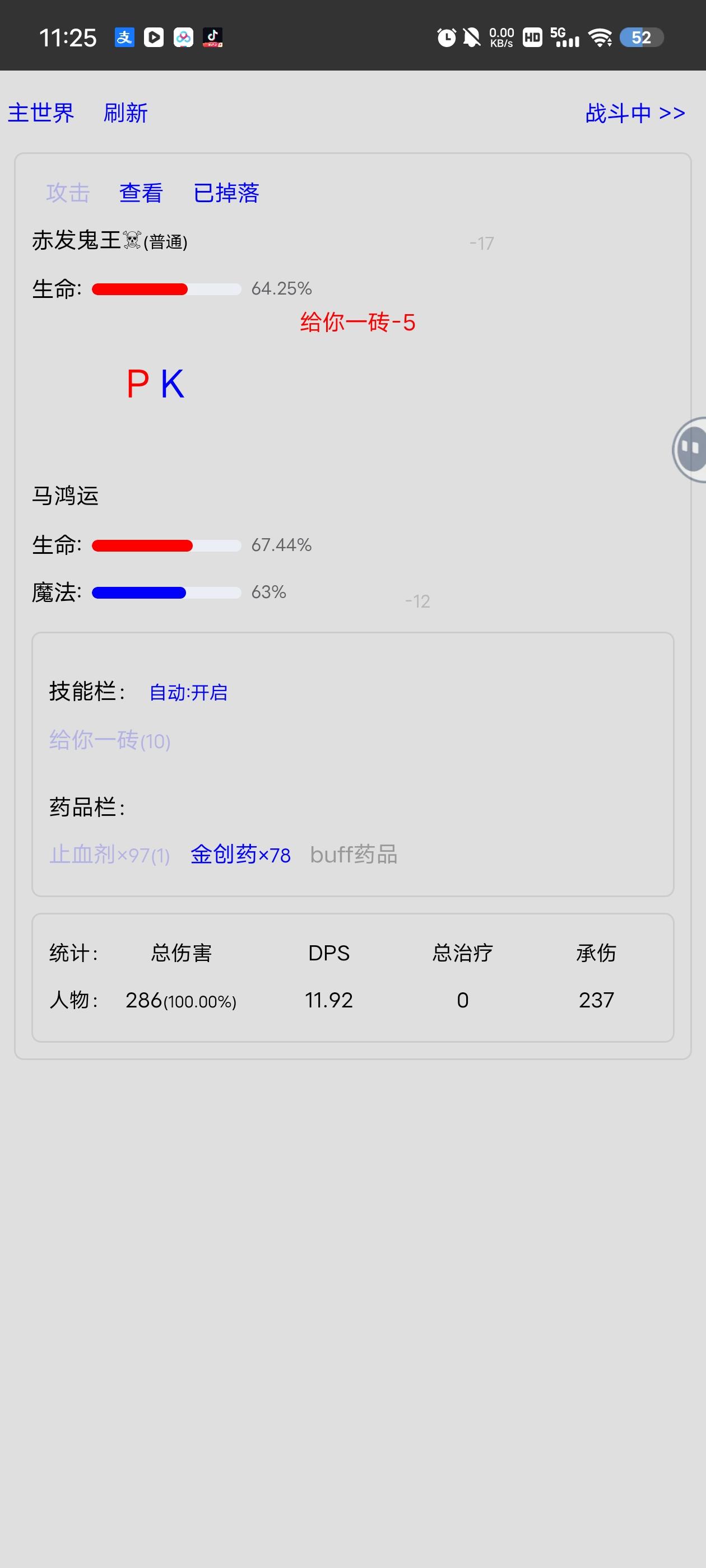Open 查看 to inspect enemy
The width and height of the screenshot is (706, 1568).
coord(141,193)
